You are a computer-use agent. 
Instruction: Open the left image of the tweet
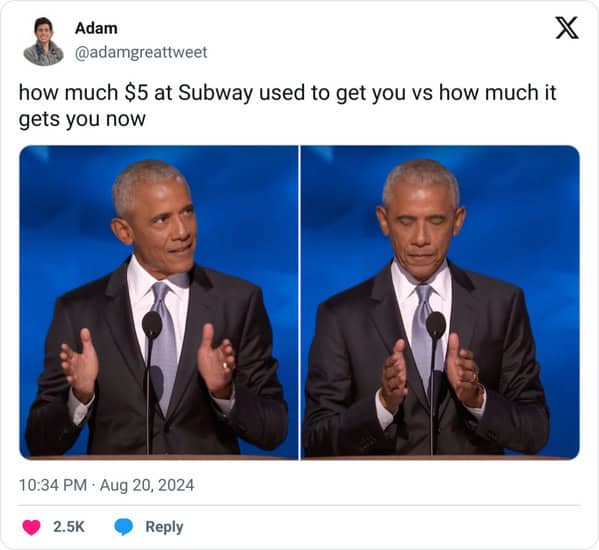tap(159, 302)
